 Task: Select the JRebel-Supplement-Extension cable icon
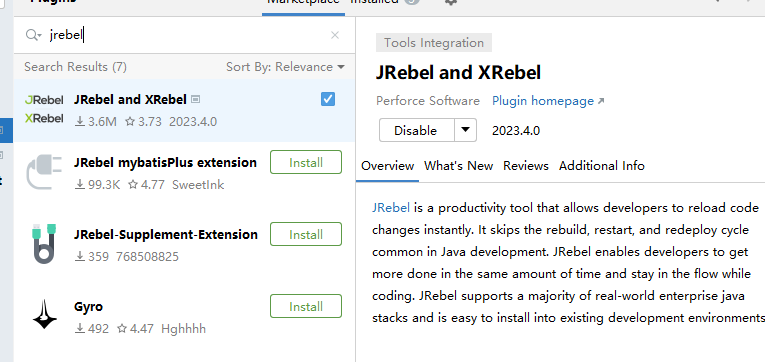click(x=44, y=243)
